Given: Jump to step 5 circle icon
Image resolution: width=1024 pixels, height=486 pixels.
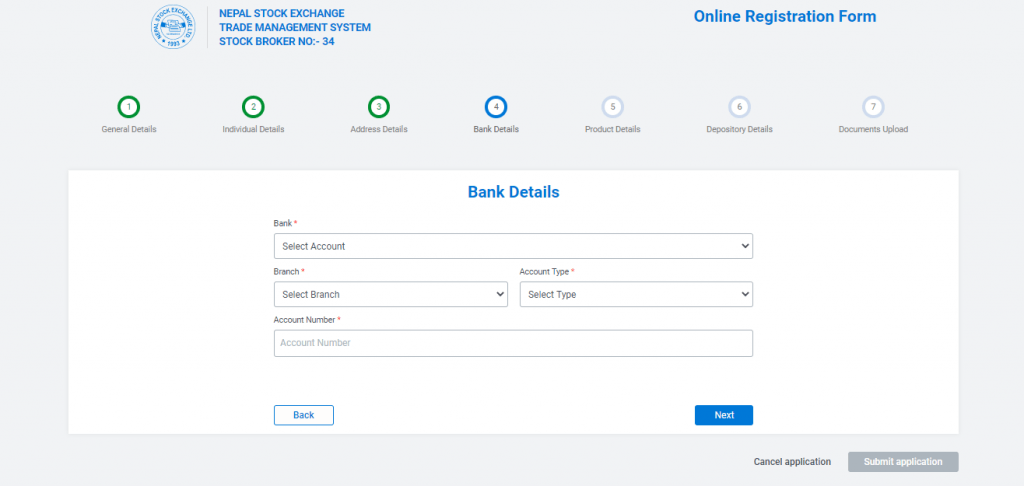Looking at the screenshot, I should pyautogui.click(x=612, y=107).
